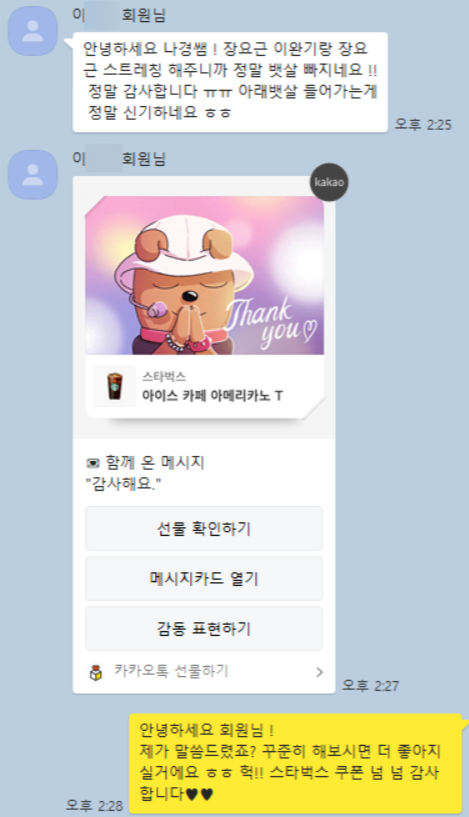Image resolution: width=469 pixels, height=817 pixels.
Task: Click the 오후 2:27 timestamp
Action: [x=371, y=685]
